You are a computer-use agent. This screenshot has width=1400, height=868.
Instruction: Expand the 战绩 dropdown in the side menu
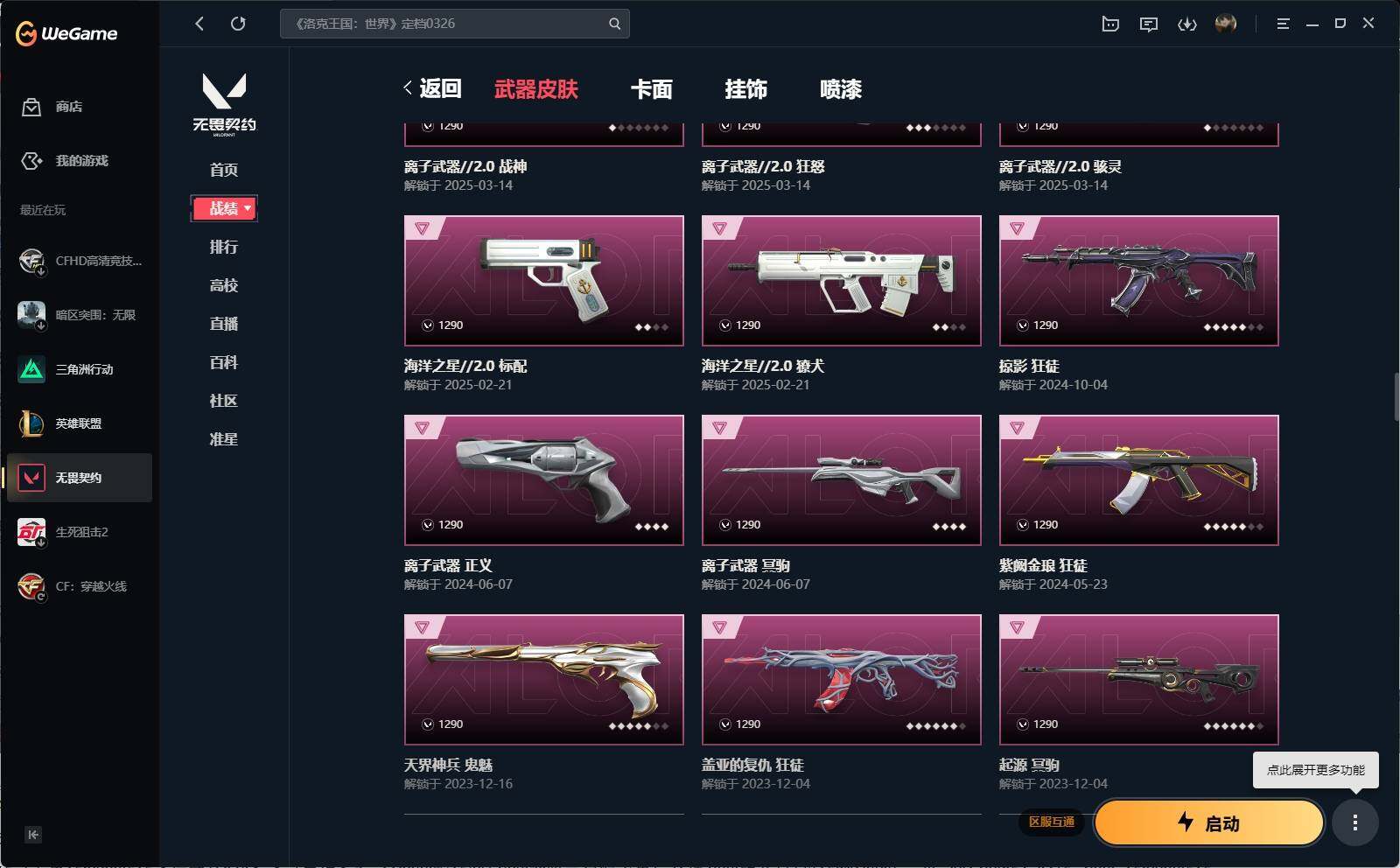coord(224,208)
